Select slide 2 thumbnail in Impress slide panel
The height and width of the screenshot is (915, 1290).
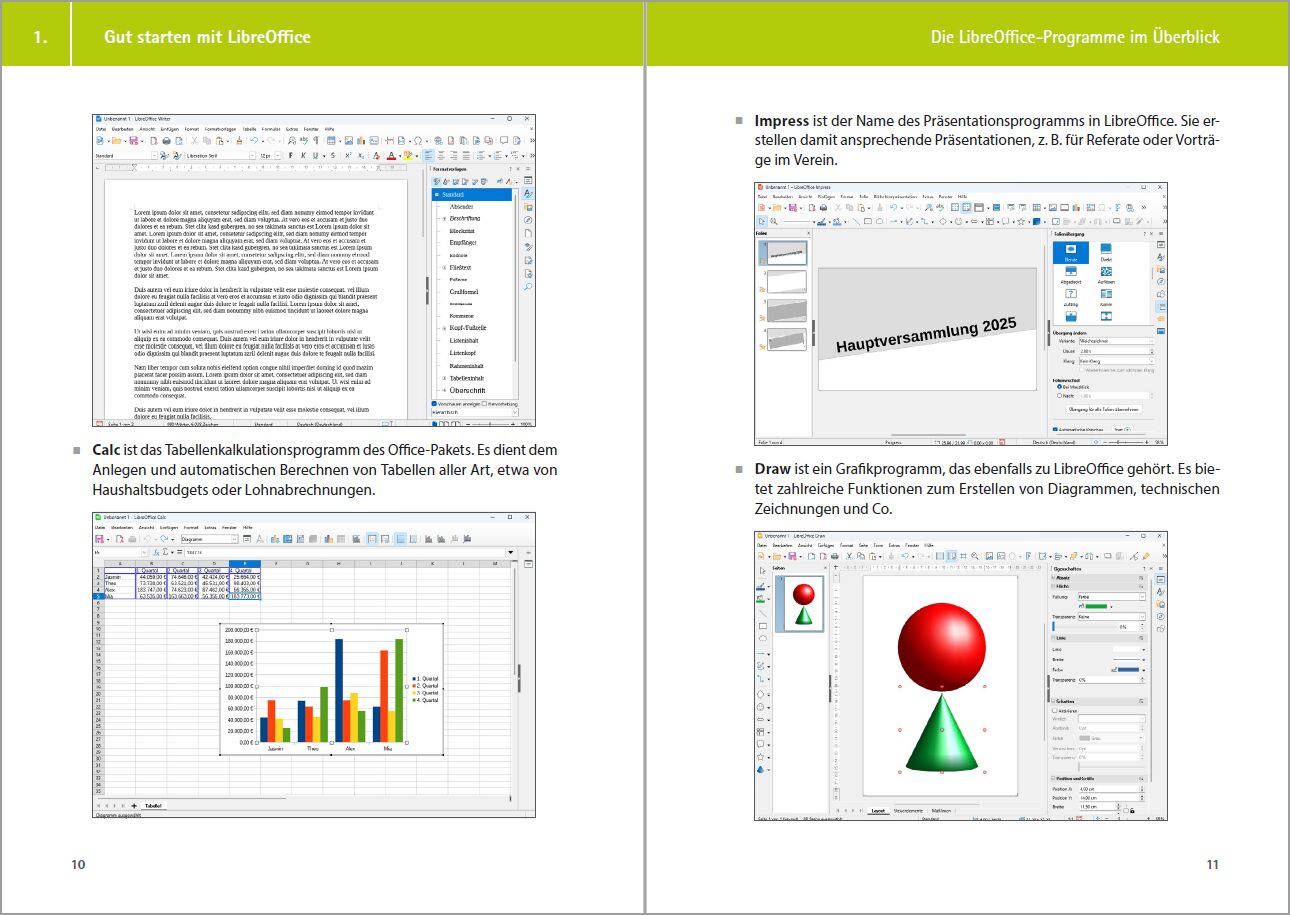pyautogui.click(x=789, y=281)
